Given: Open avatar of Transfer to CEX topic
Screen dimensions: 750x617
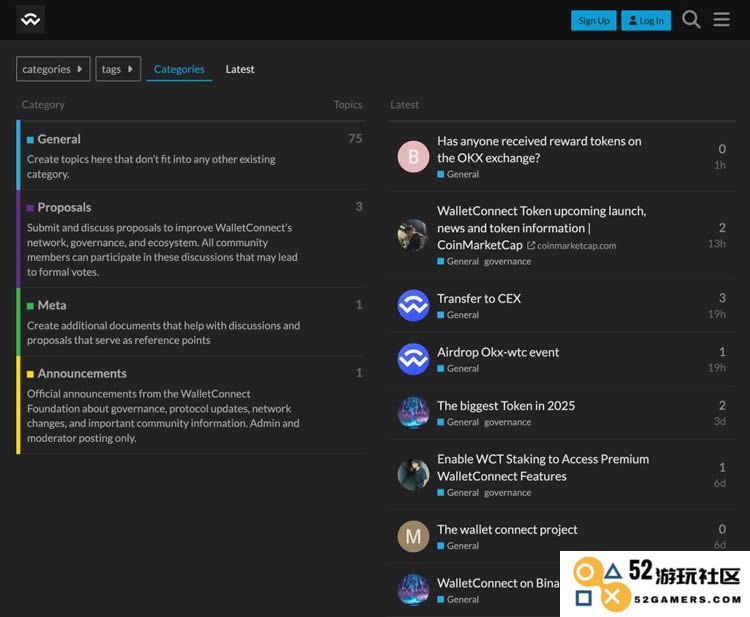Looking at the screenshot, I should [x=413, y=305].
